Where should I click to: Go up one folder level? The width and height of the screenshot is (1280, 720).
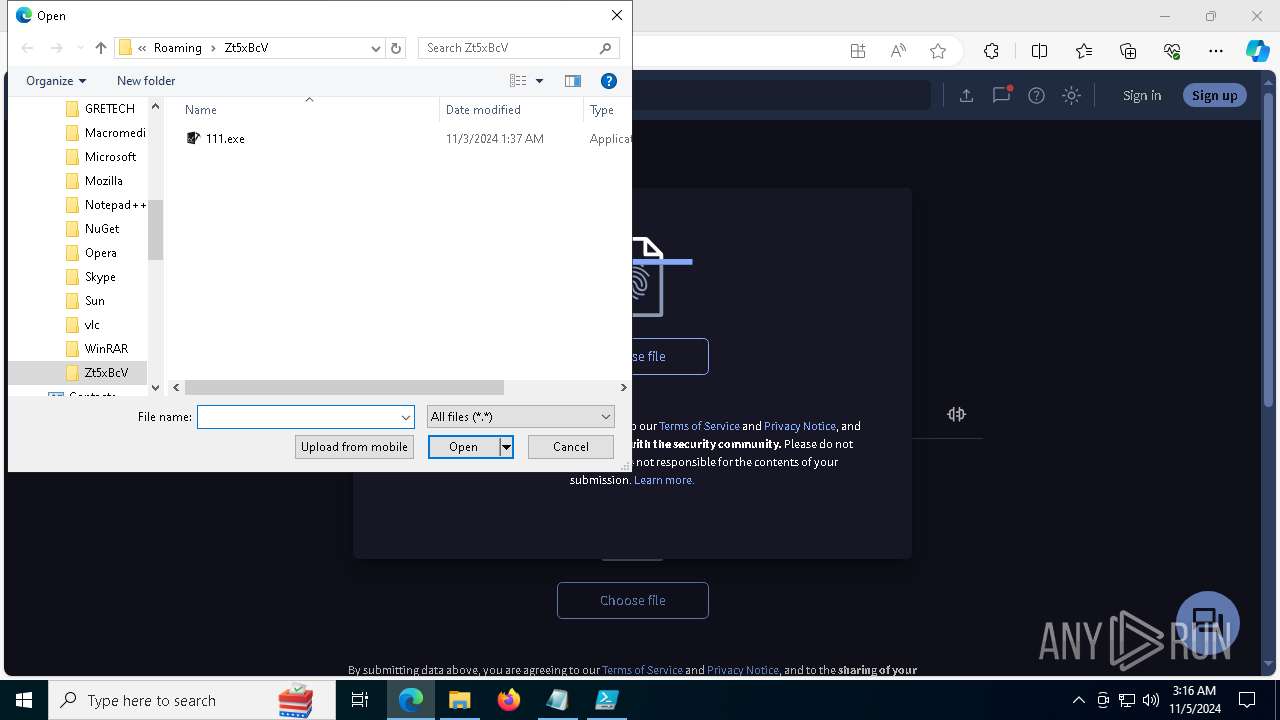pyautogui.click(x=100, y=48)
